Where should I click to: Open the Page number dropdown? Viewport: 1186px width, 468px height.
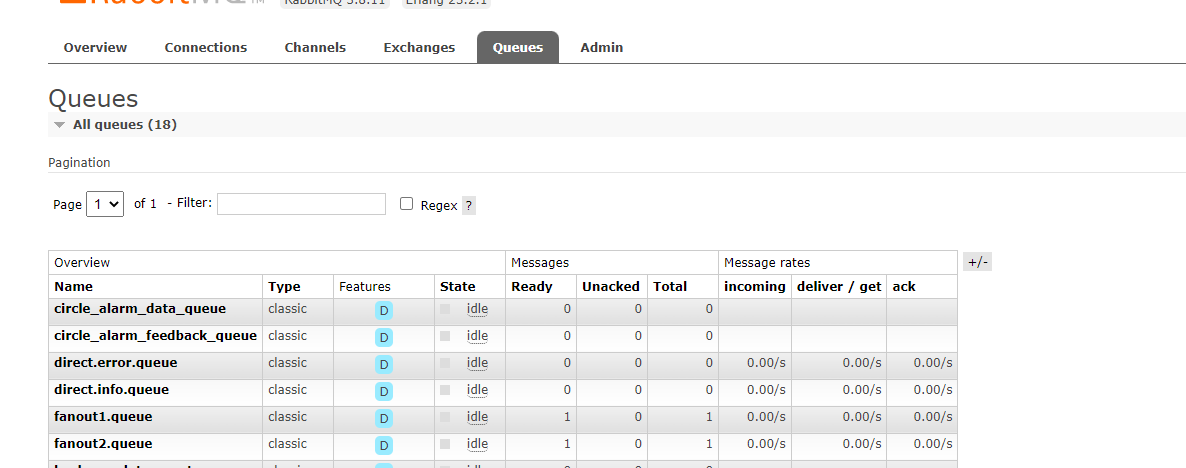[x=105, y=204]
